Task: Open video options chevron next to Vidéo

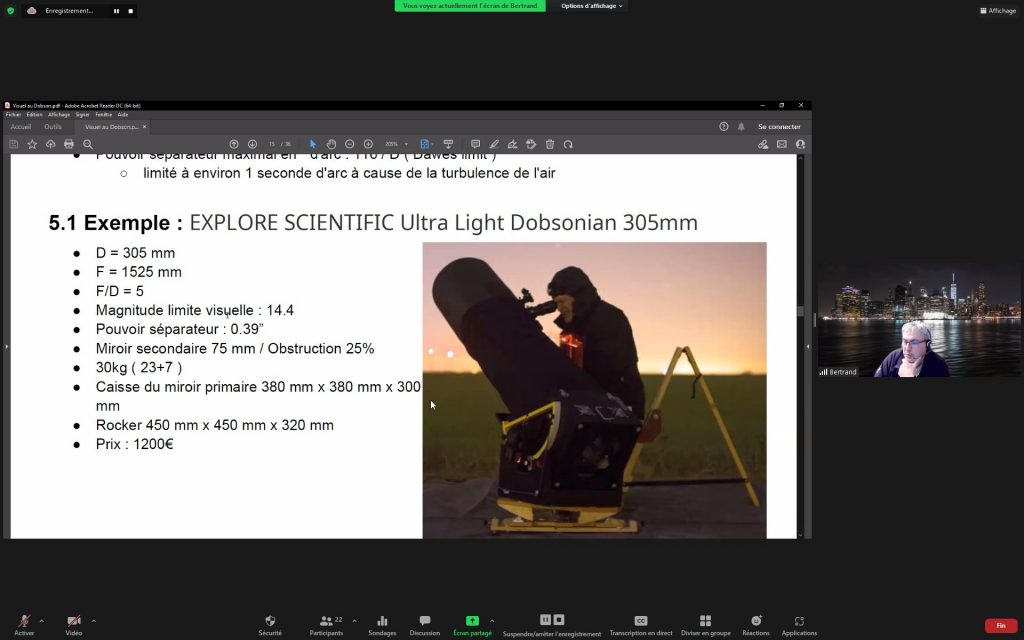Action: click(x=93, y=620)
